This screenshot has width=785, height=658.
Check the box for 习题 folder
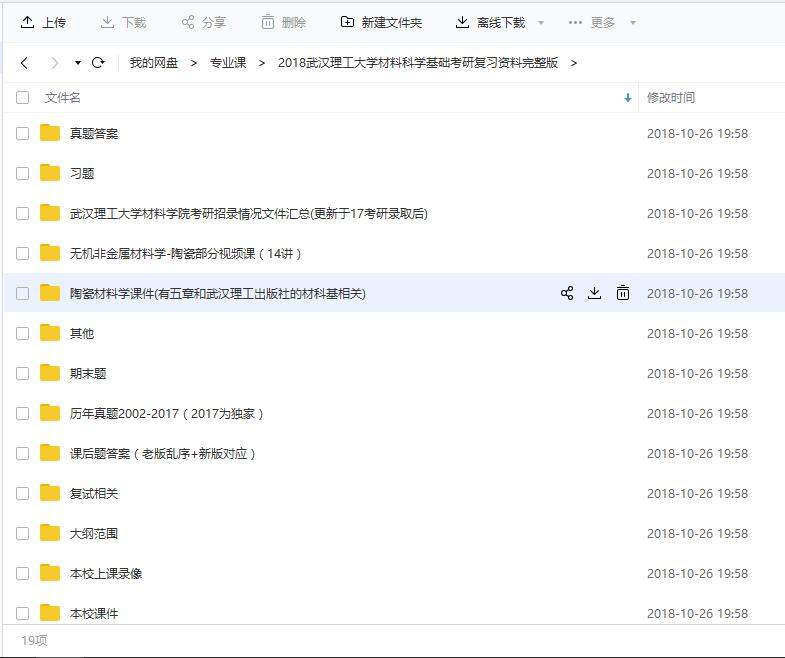23,173
